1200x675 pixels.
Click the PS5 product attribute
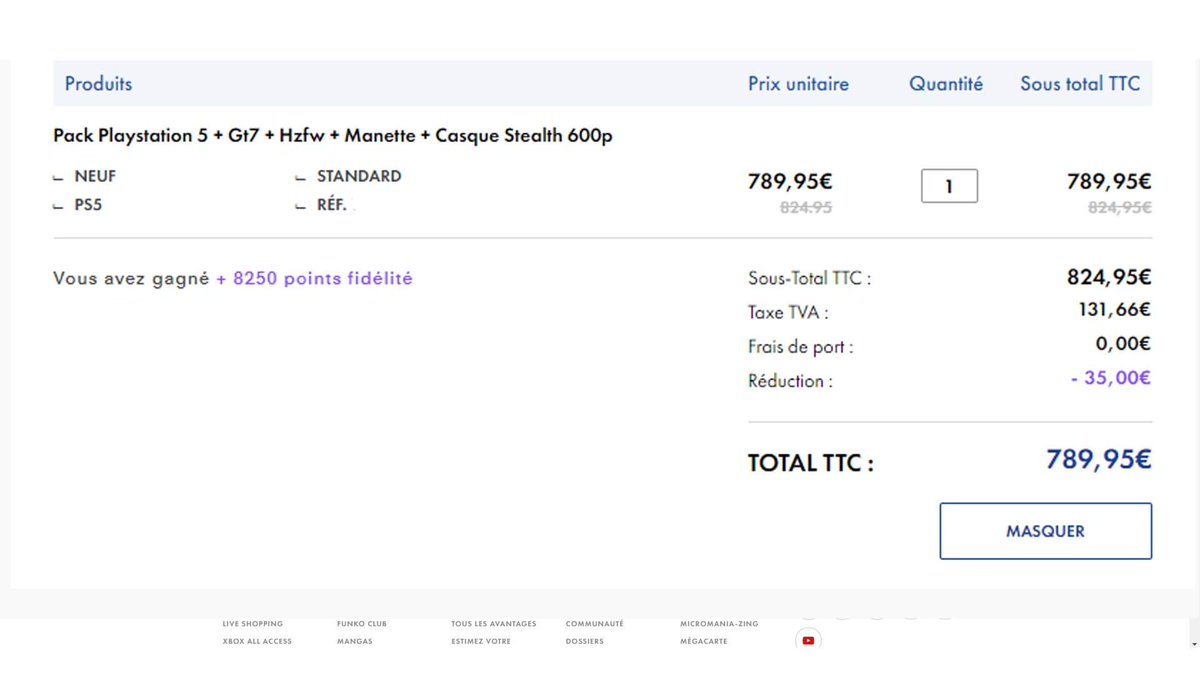(x=88, y=206)
